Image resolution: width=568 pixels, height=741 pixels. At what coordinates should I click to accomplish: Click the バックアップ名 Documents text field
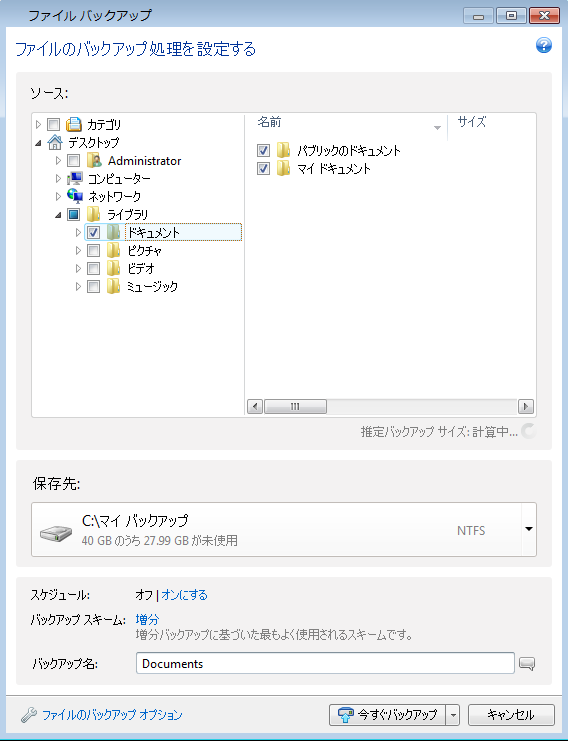pyautogui.click(x=325, y=663)
